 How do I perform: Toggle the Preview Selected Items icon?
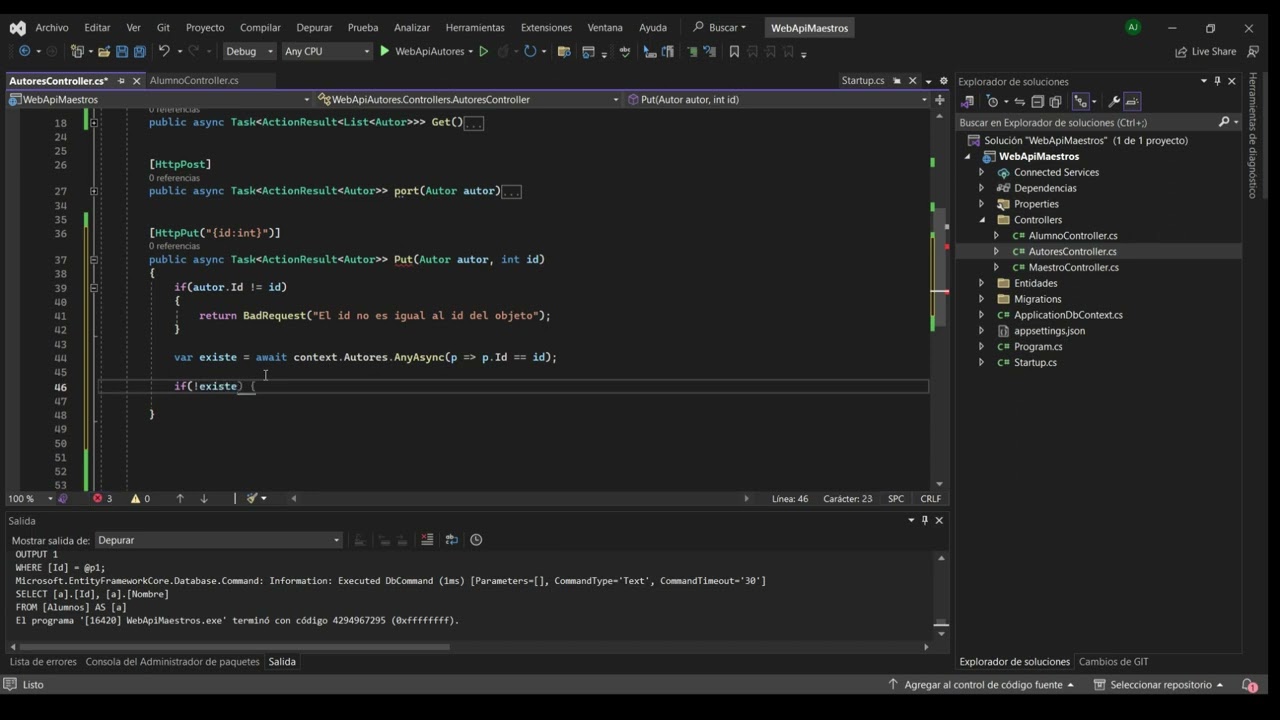[x=1132, y=101]
